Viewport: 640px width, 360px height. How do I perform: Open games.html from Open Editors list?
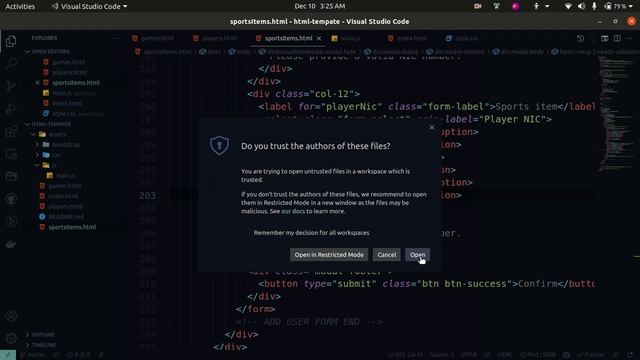(69, 62)
